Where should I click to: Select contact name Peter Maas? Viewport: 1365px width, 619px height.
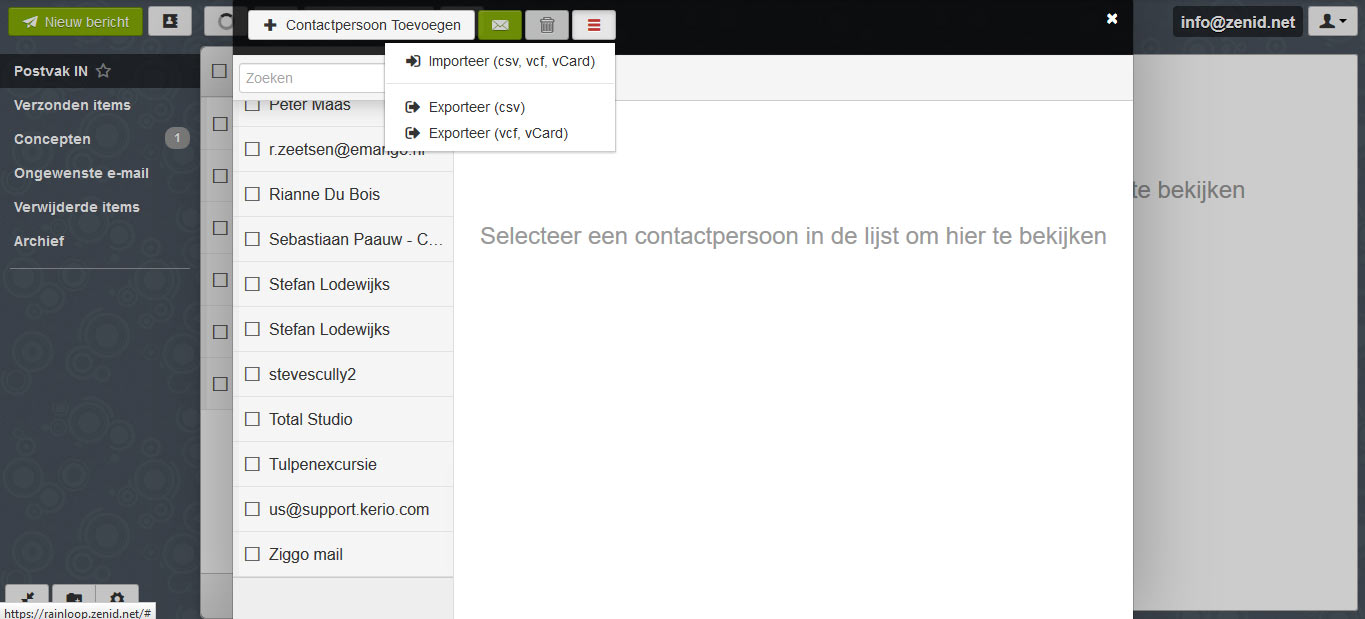pyautogui.click(x=309, y=105)
